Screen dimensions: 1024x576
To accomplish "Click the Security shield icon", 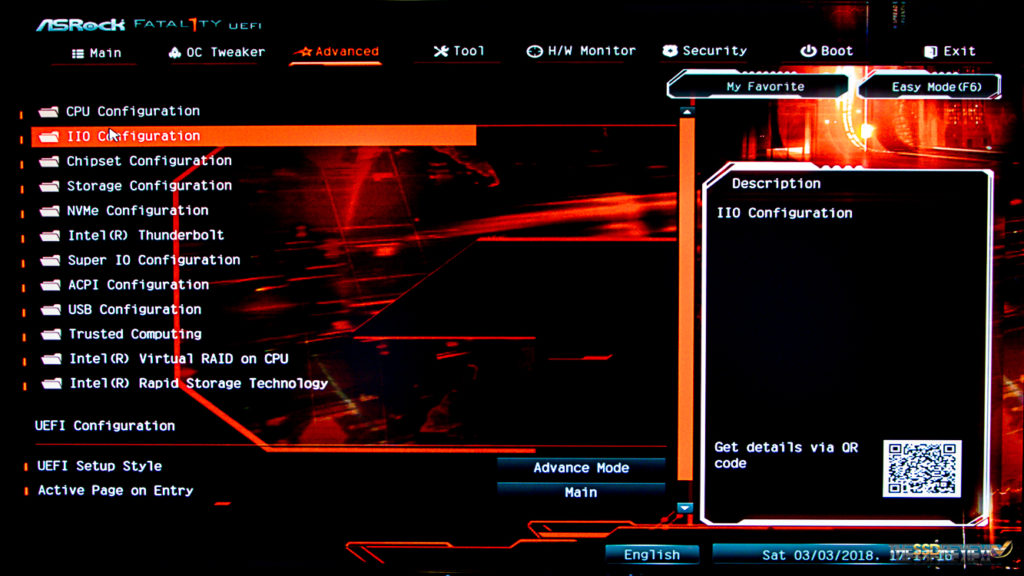I will tap(669, 50).
